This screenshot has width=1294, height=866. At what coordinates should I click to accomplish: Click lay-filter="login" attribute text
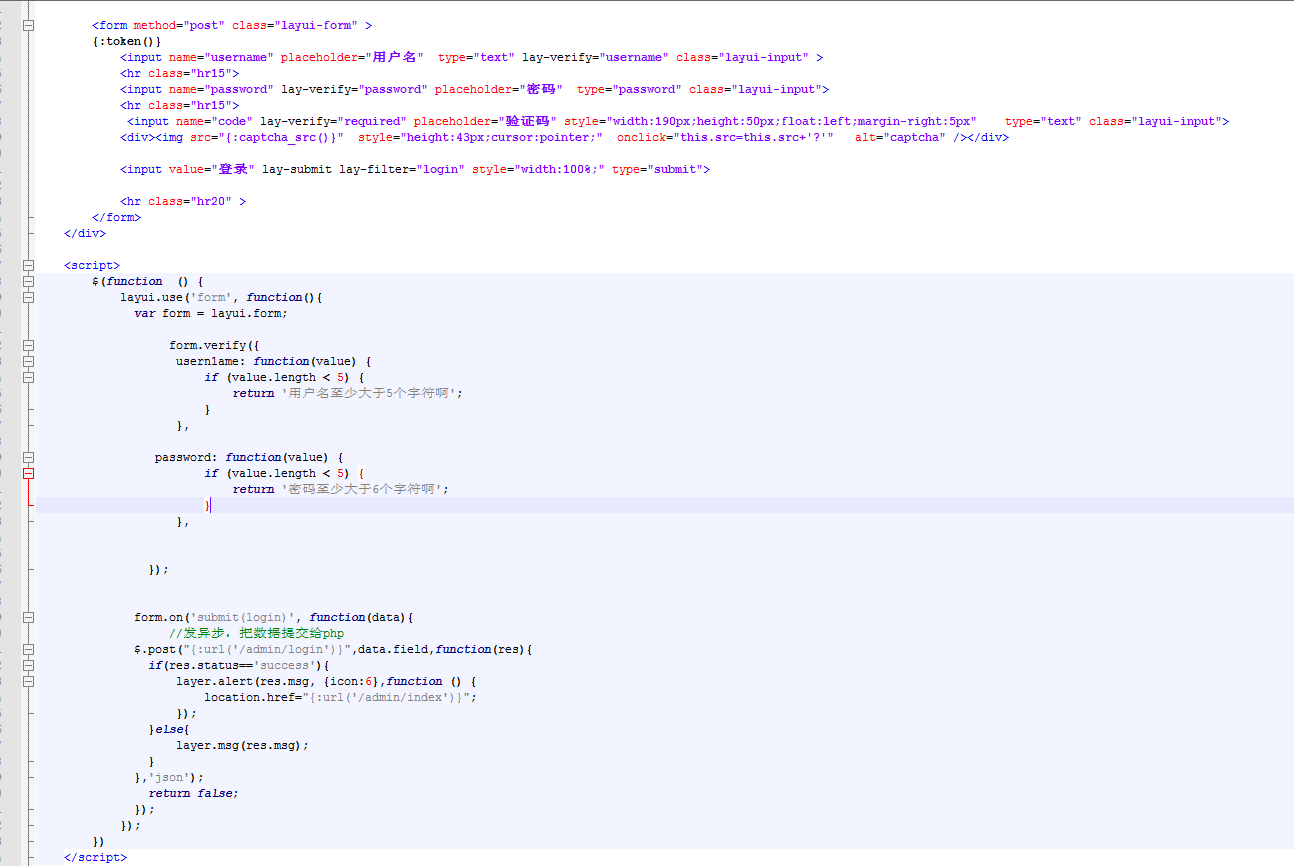(x=402, y=169)
